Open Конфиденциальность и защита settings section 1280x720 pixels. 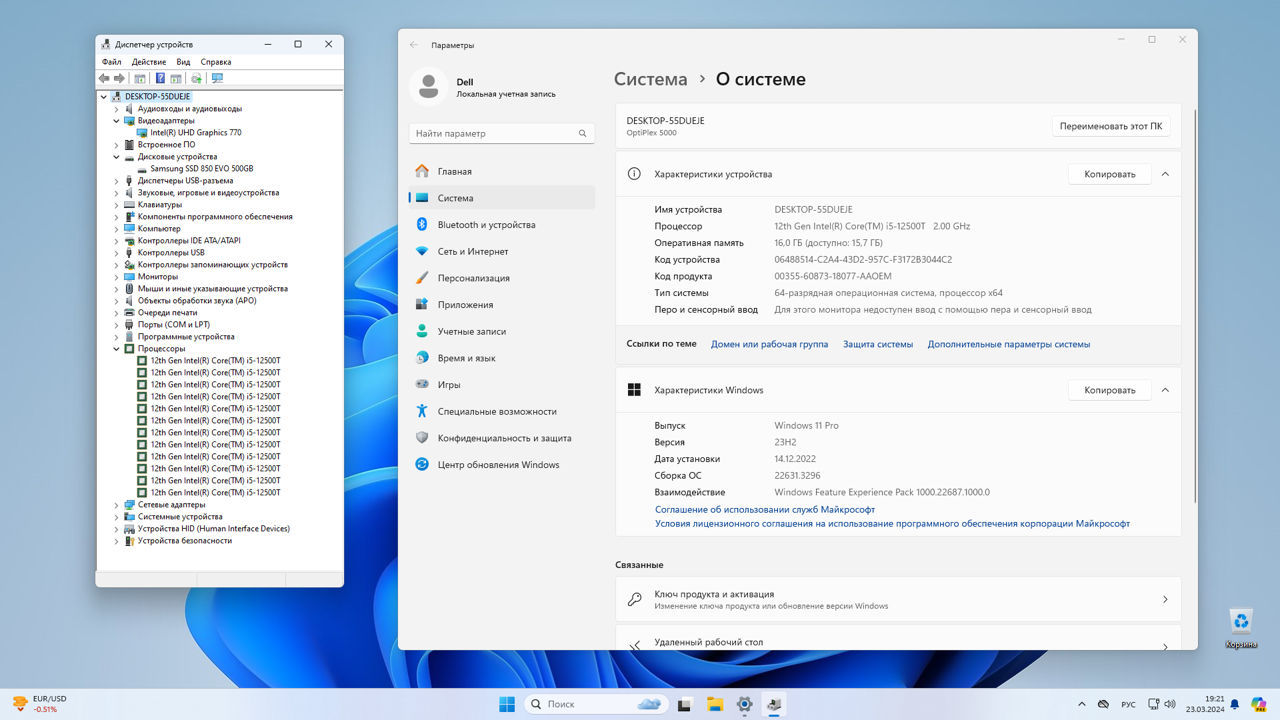click(x=502, y=438)
